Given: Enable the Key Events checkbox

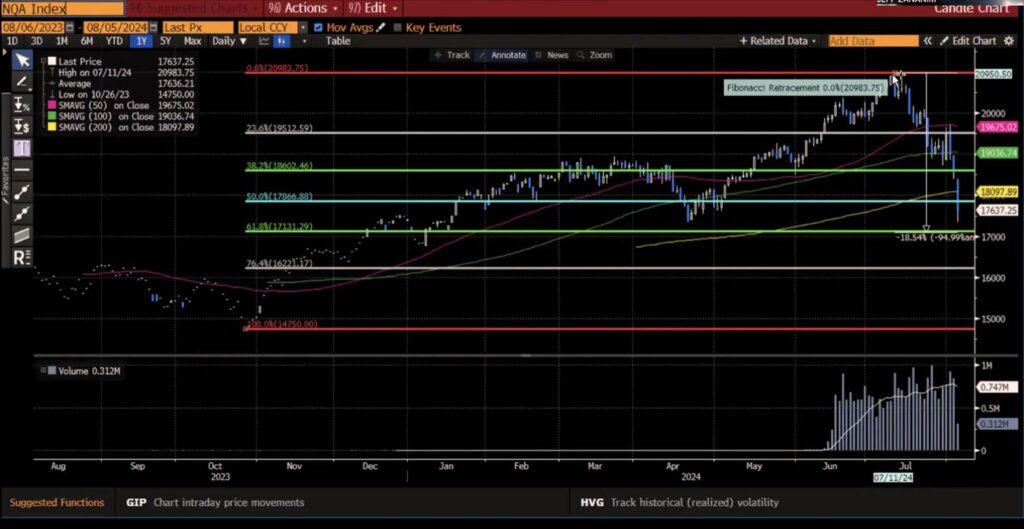Looking at the screenshot, I should [x=397, y=27].
